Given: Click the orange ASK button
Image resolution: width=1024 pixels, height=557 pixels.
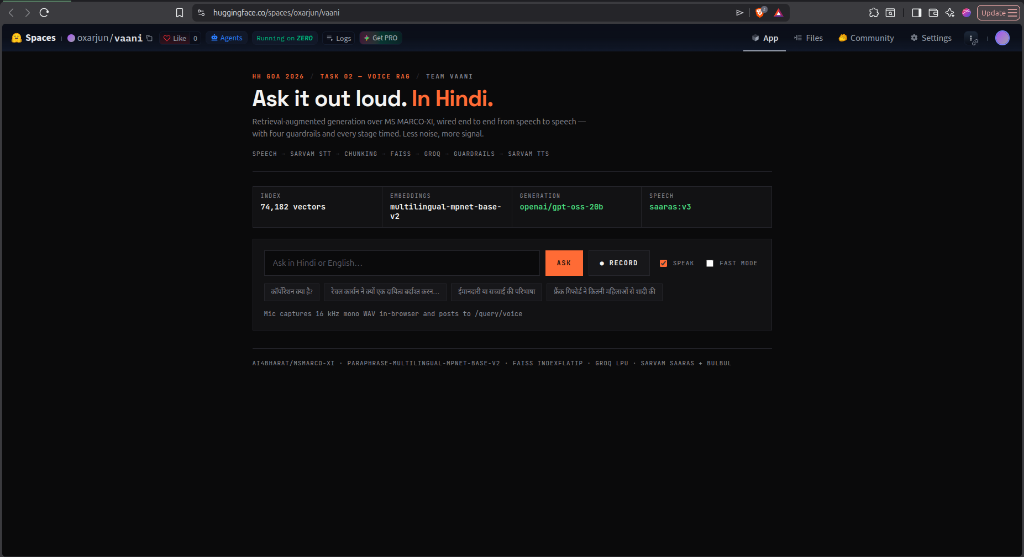Looking at the screenshot, I should pyautogui.click(x=564, y=263).
